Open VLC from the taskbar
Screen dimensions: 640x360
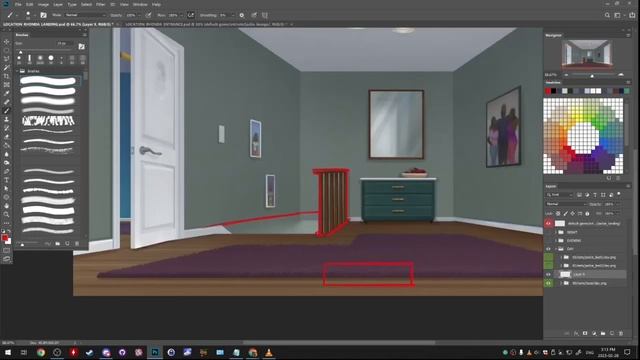pyautogui.click(x=269, y=352)
